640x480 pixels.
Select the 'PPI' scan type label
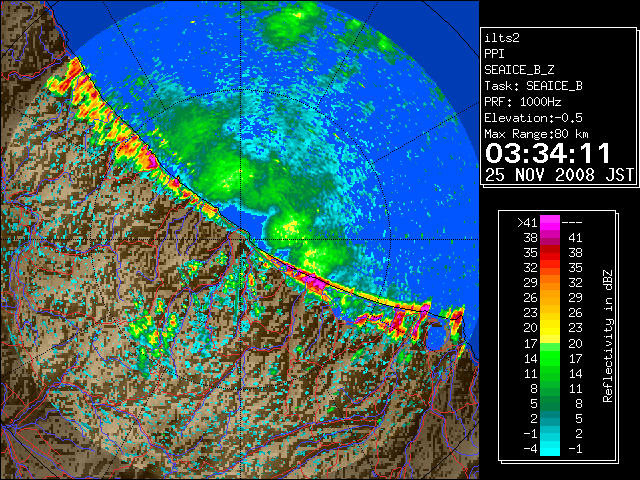pos(494,54)
